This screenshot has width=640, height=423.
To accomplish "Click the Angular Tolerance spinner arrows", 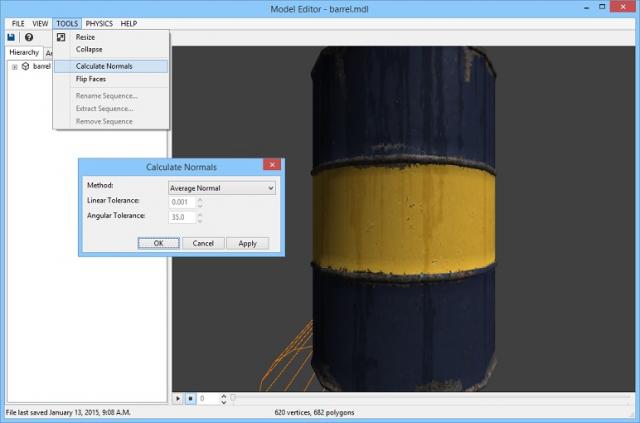I will click(199, 217).
